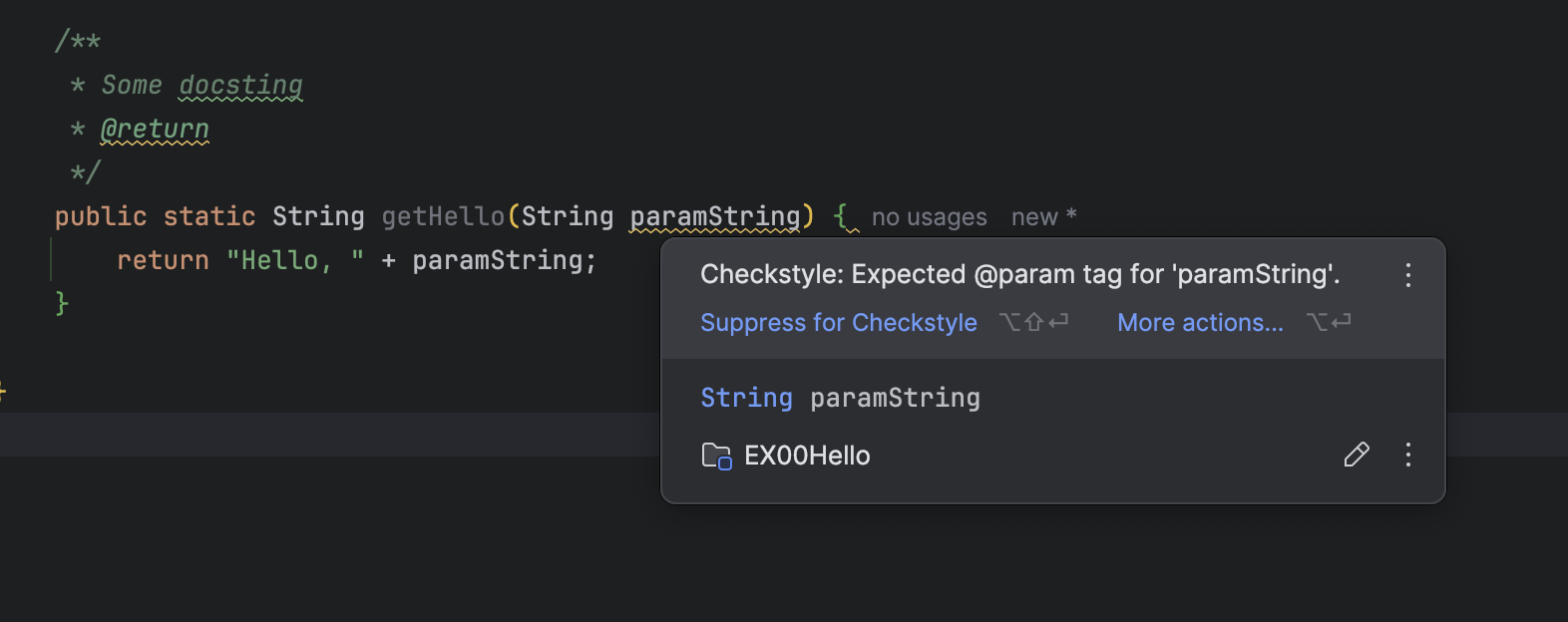The image size is (1568, 622).
Task: Place cursor on the getHello method name
Action: click(443, 216)
